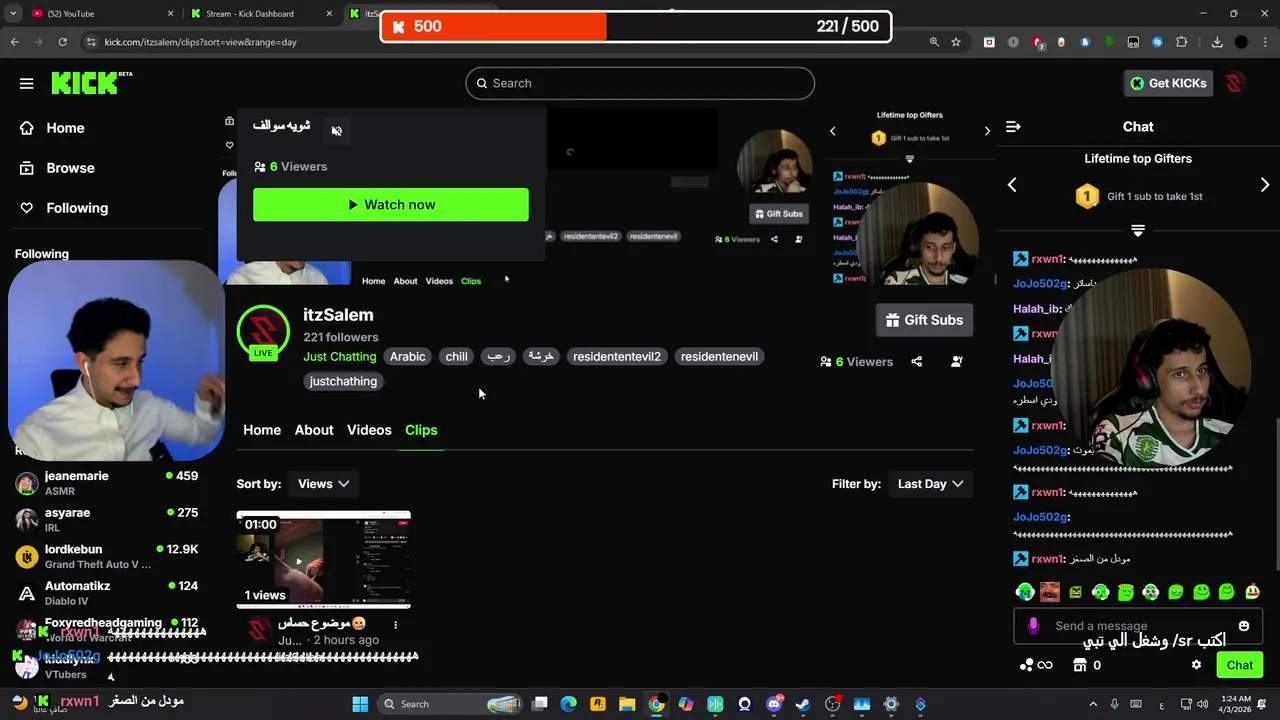Click the Windows taskbar Search box
This screenshot has height=720, width=1280.
(x=452, y=704)
